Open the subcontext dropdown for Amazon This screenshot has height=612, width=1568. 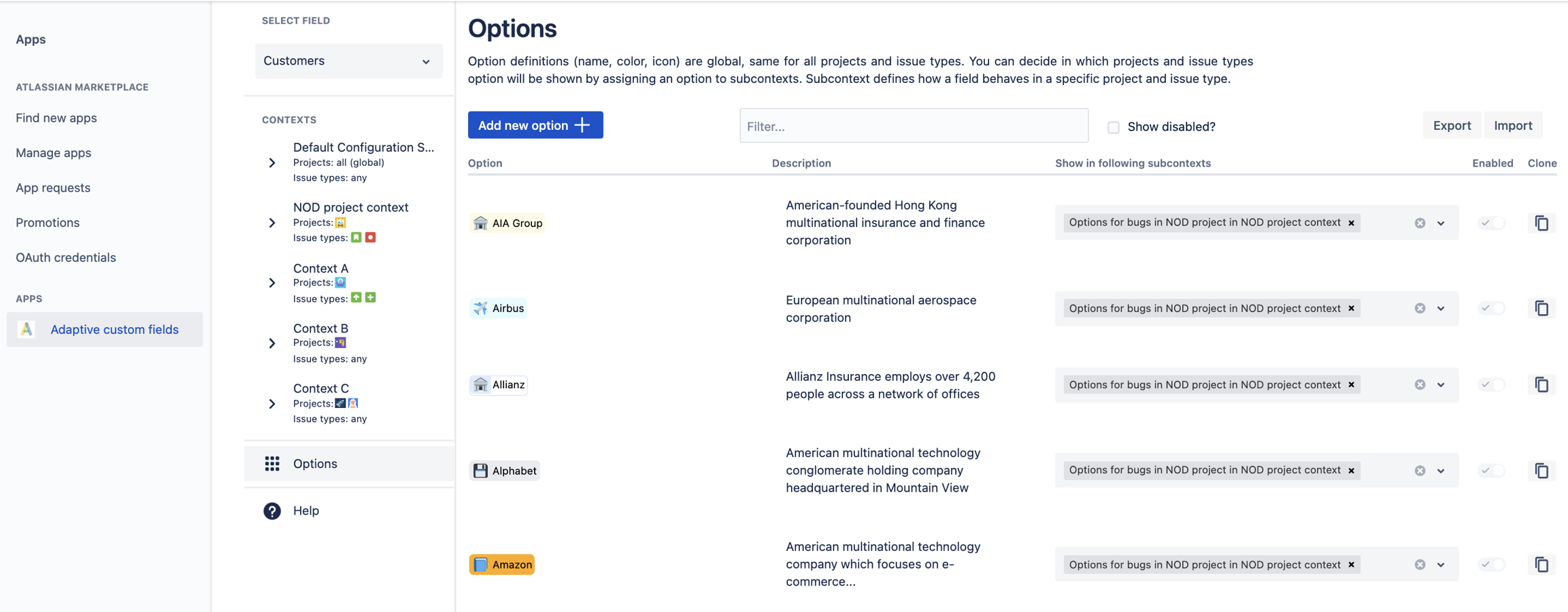[1441, 564]
